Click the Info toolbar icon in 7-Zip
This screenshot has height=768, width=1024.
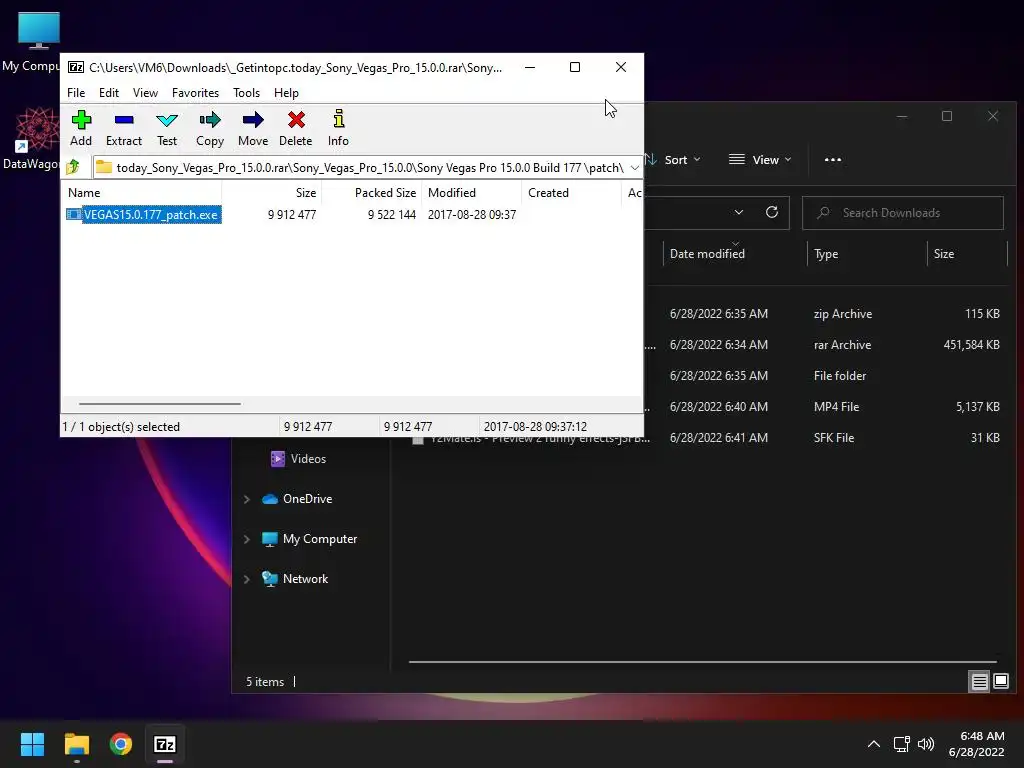pos(338,128)
